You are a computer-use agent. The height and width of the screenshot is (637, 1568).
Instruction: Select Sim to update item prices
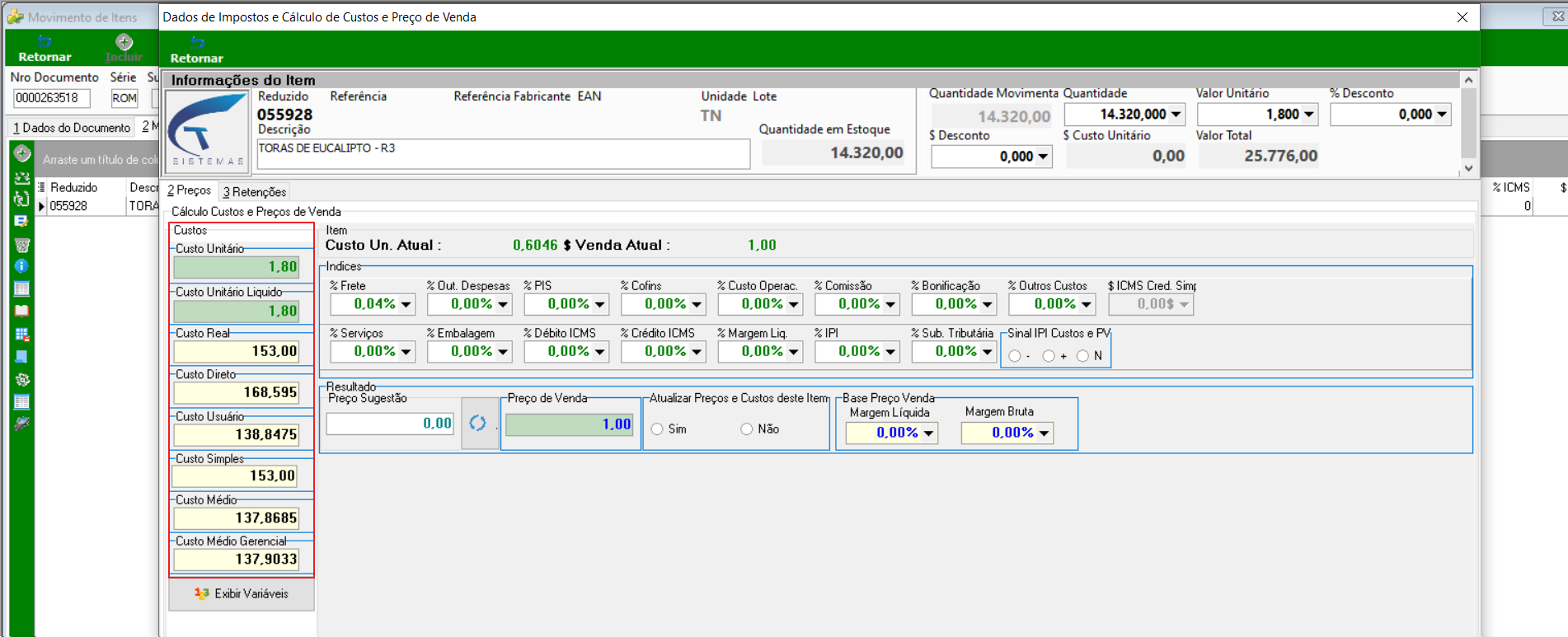[657, 429]
